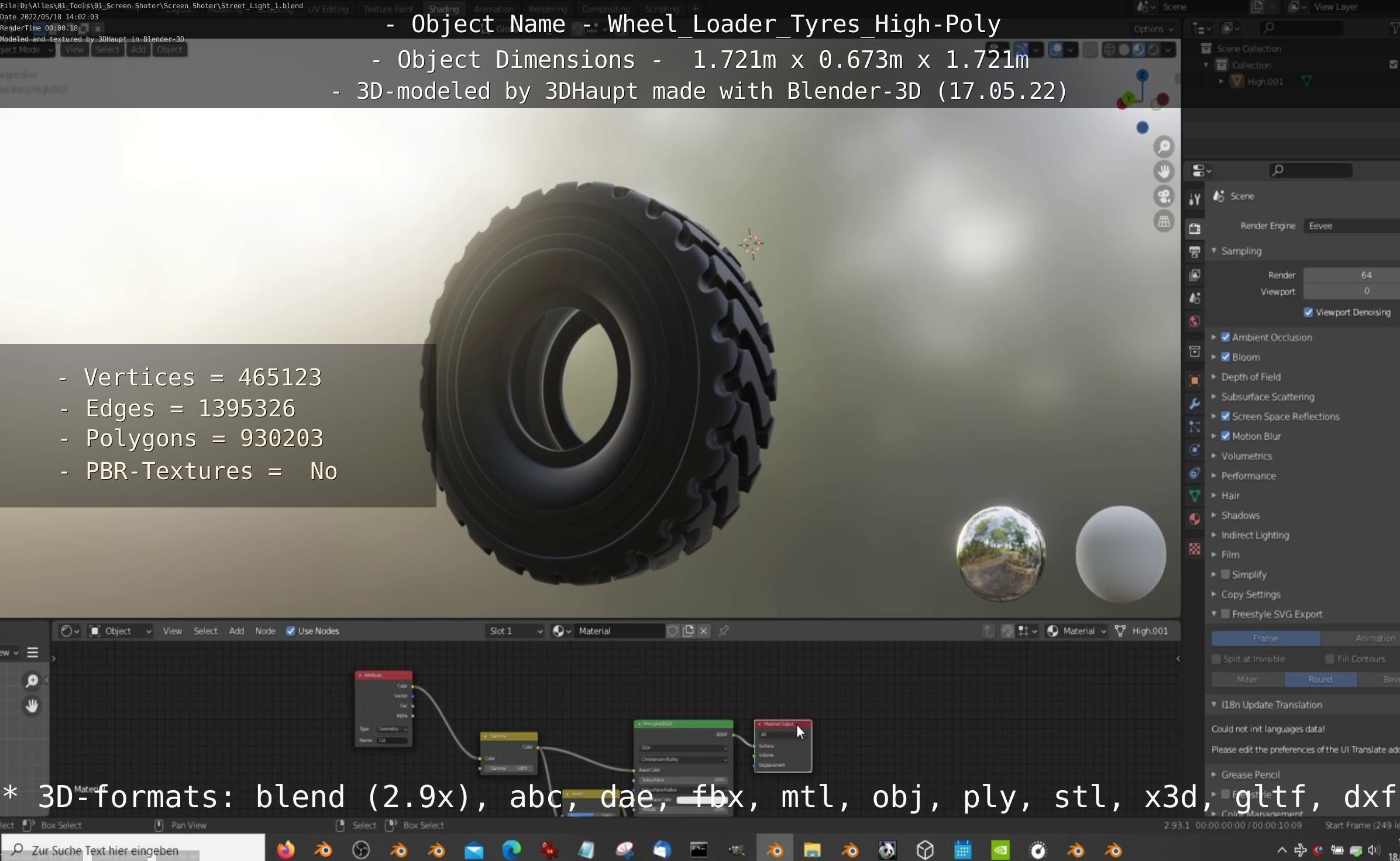Select Solid viewport shading

pyautogui.click(x=1124, y=50)
